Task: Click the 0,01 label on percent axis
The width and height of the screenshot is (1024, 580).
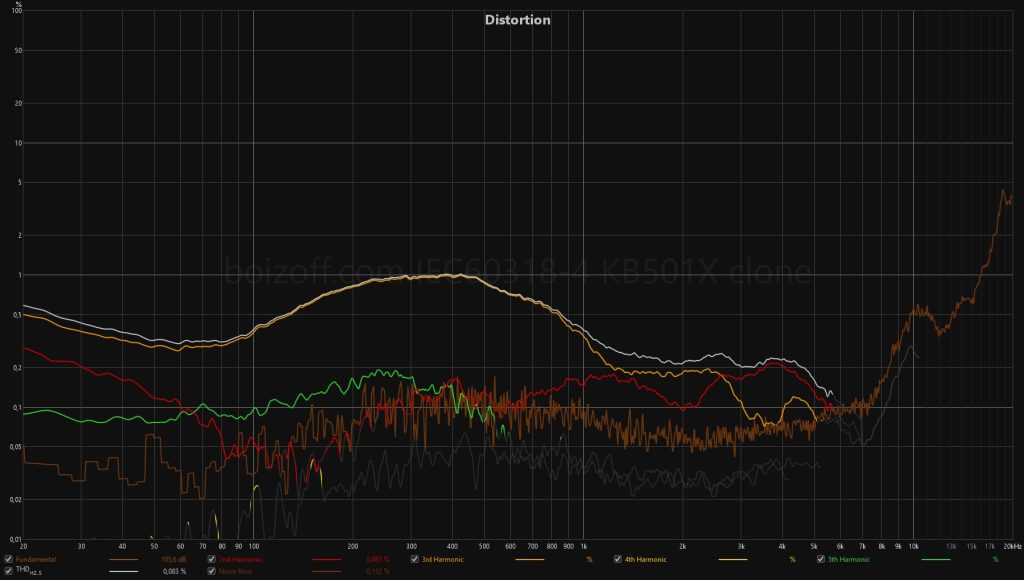Action: pyautogui.click(x=18, y=539)
